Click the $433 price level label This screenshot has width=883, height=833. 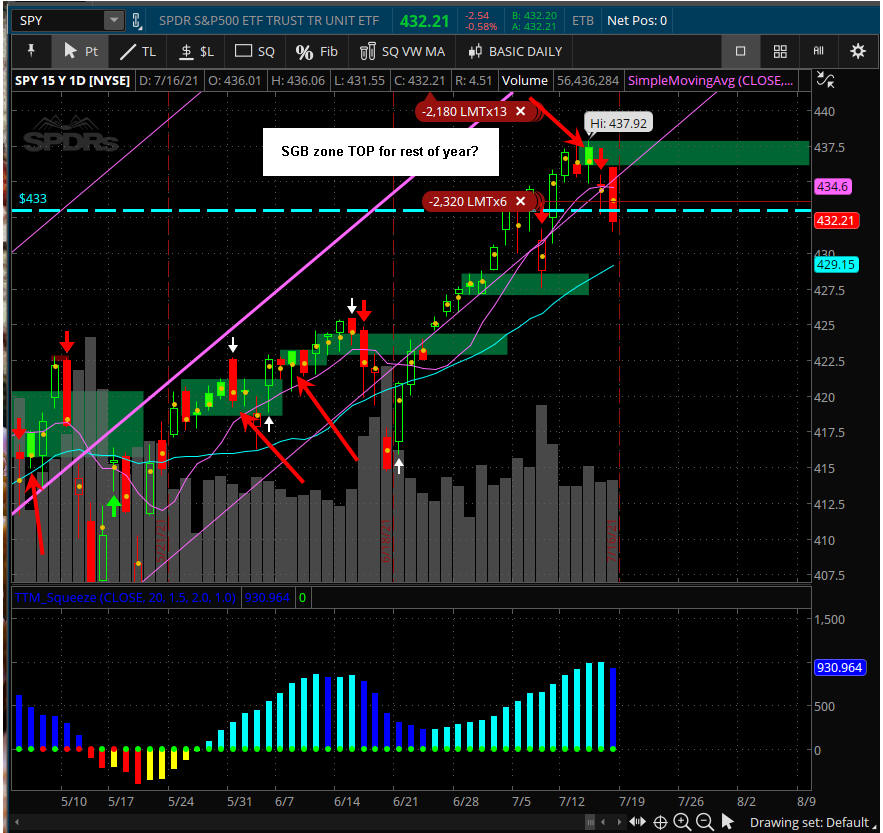pyautogui.click(x=33, y=198)
